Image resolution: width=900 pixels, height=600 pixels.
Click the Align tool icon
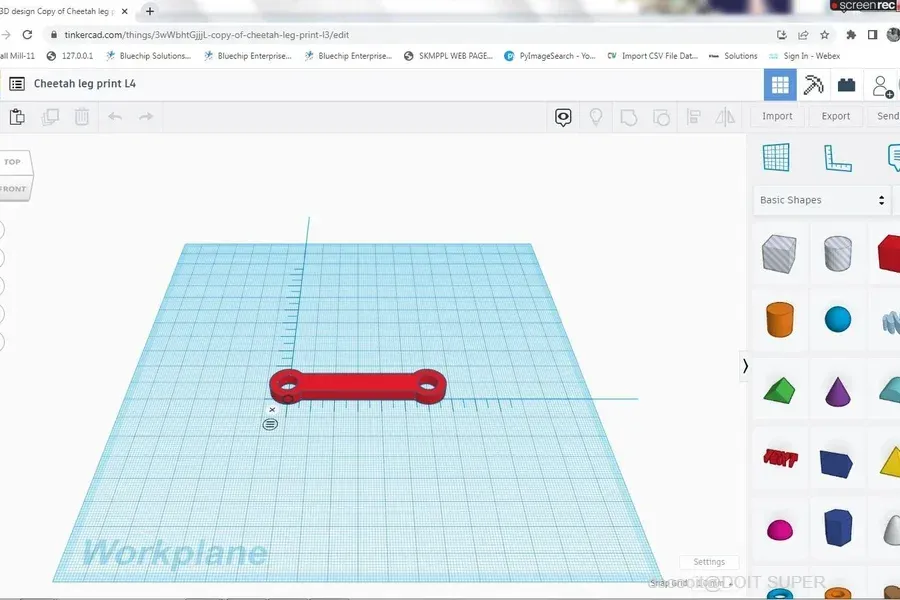tap(693, 117)
